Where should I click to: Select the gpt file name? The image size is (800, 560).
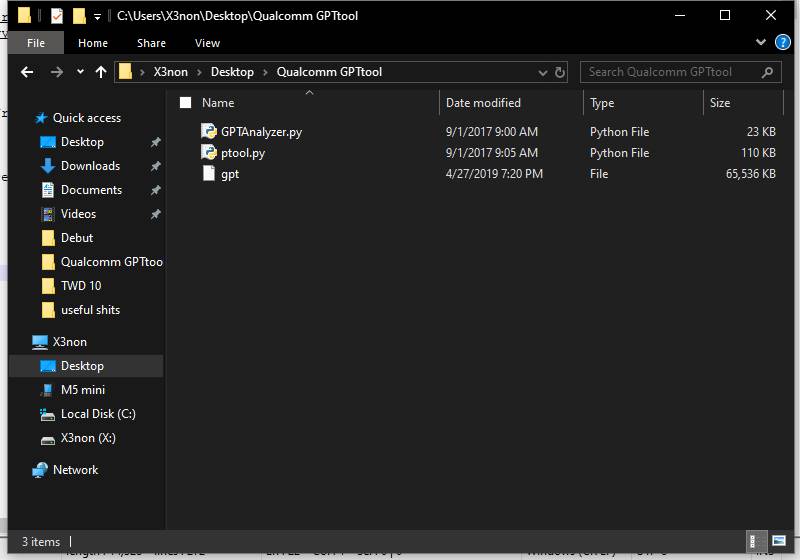pyautogui.click(x=230, y=174)
